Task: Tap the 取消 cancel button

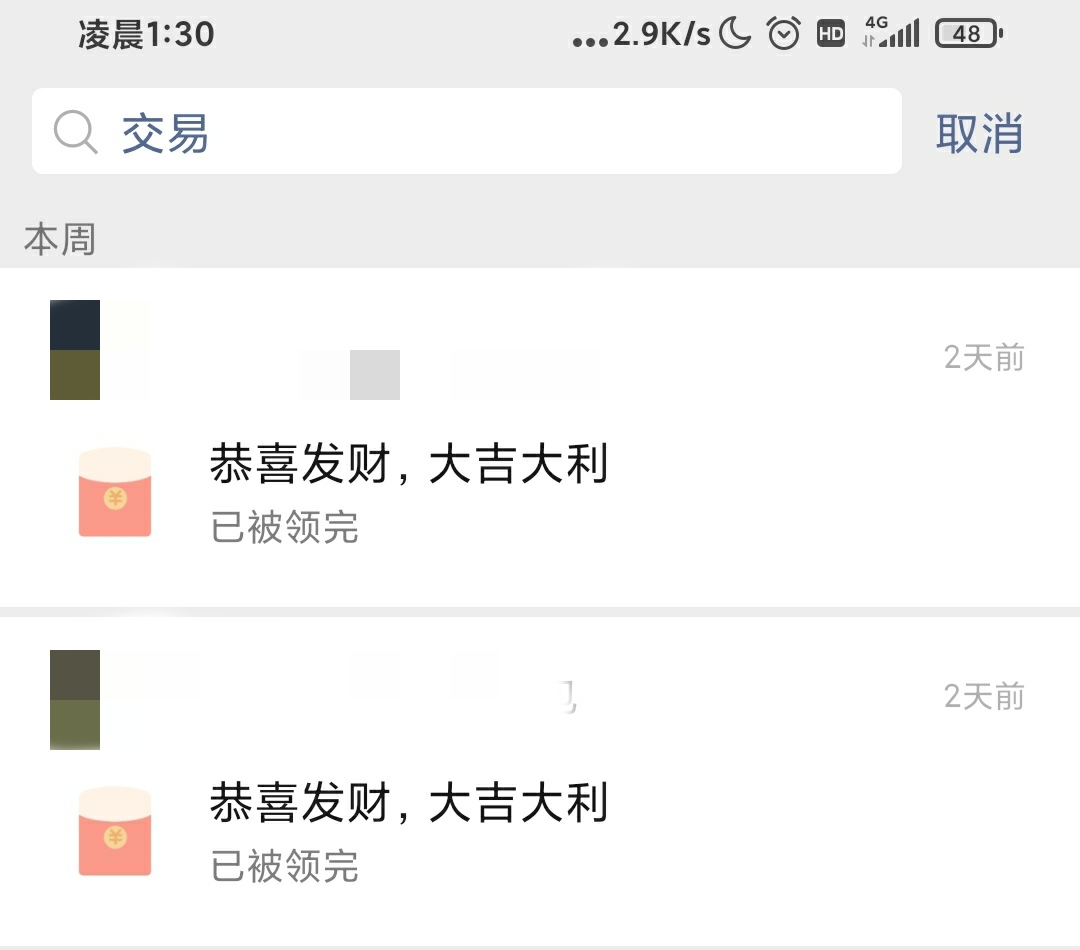Action: tap(979, 133)
